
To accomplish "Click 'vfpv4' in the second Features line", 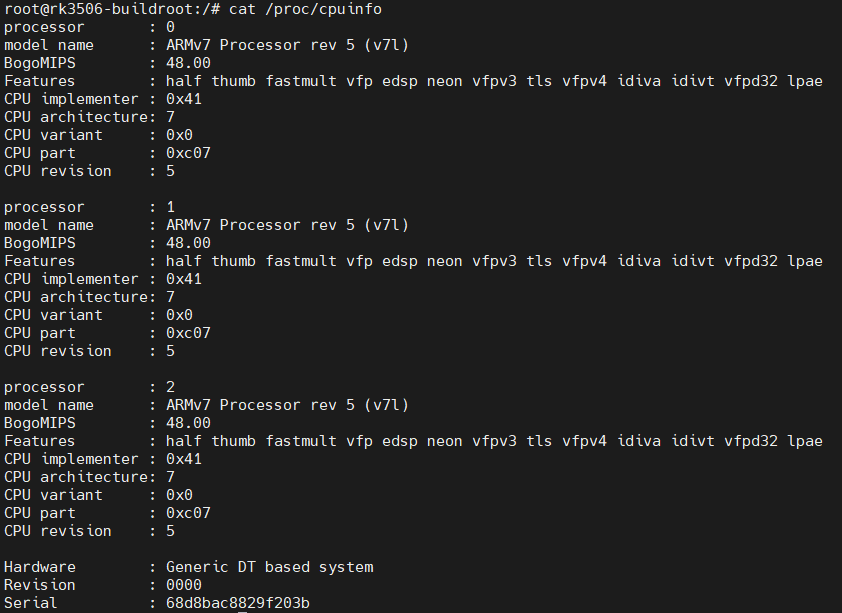I will tap(584, 261).
